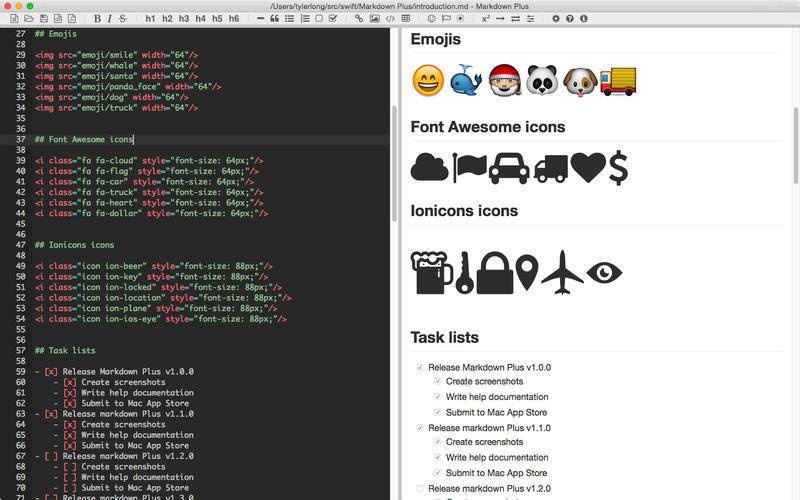Toggle 'Submit to Mac App Store' checkbox under v1.0.0
This screenshot has height=500, width=800.
[x=437, y=412]
